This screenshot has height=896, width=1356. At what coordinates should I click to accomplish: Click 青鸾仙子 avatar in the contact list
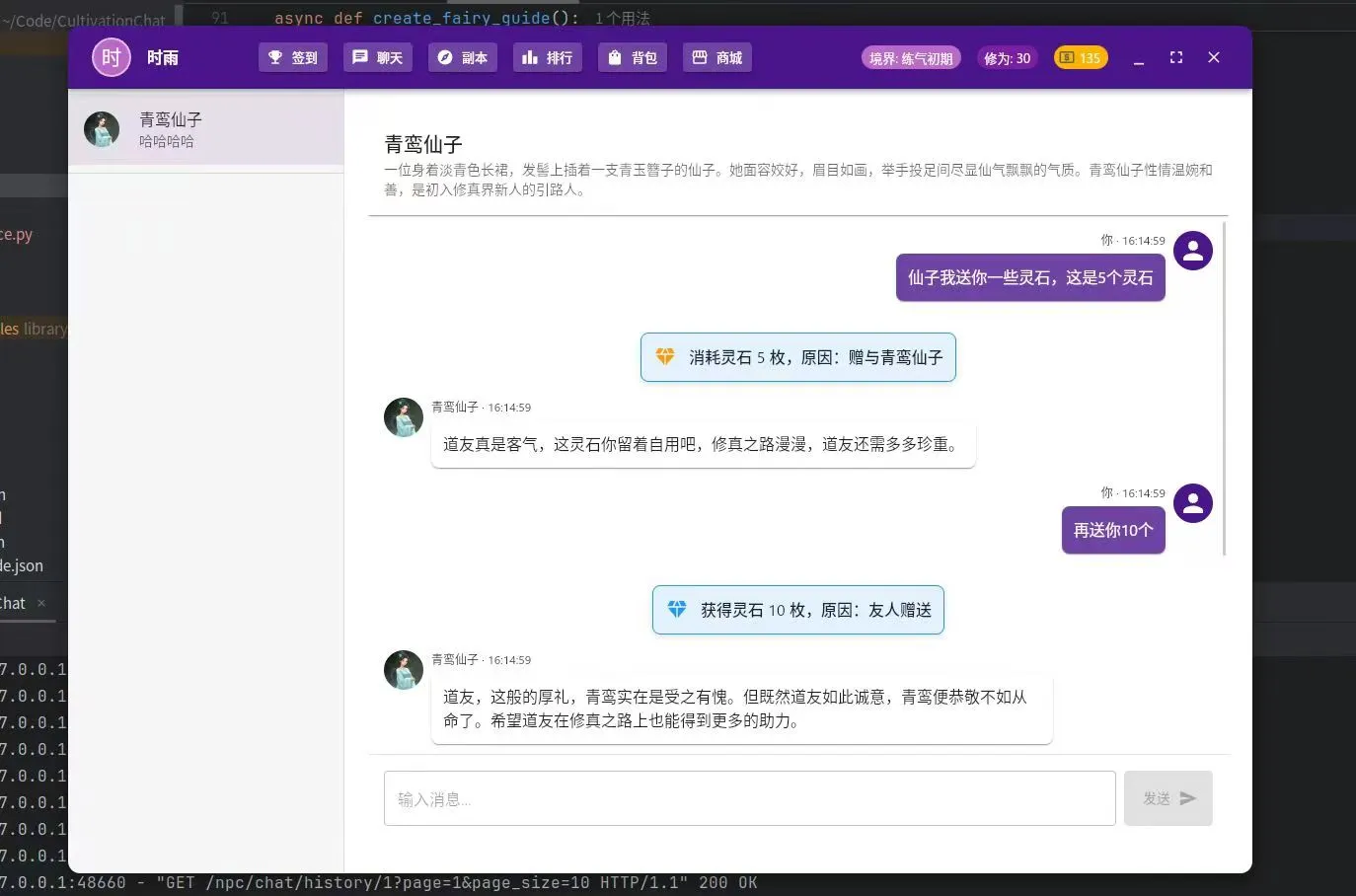(102, 129)
